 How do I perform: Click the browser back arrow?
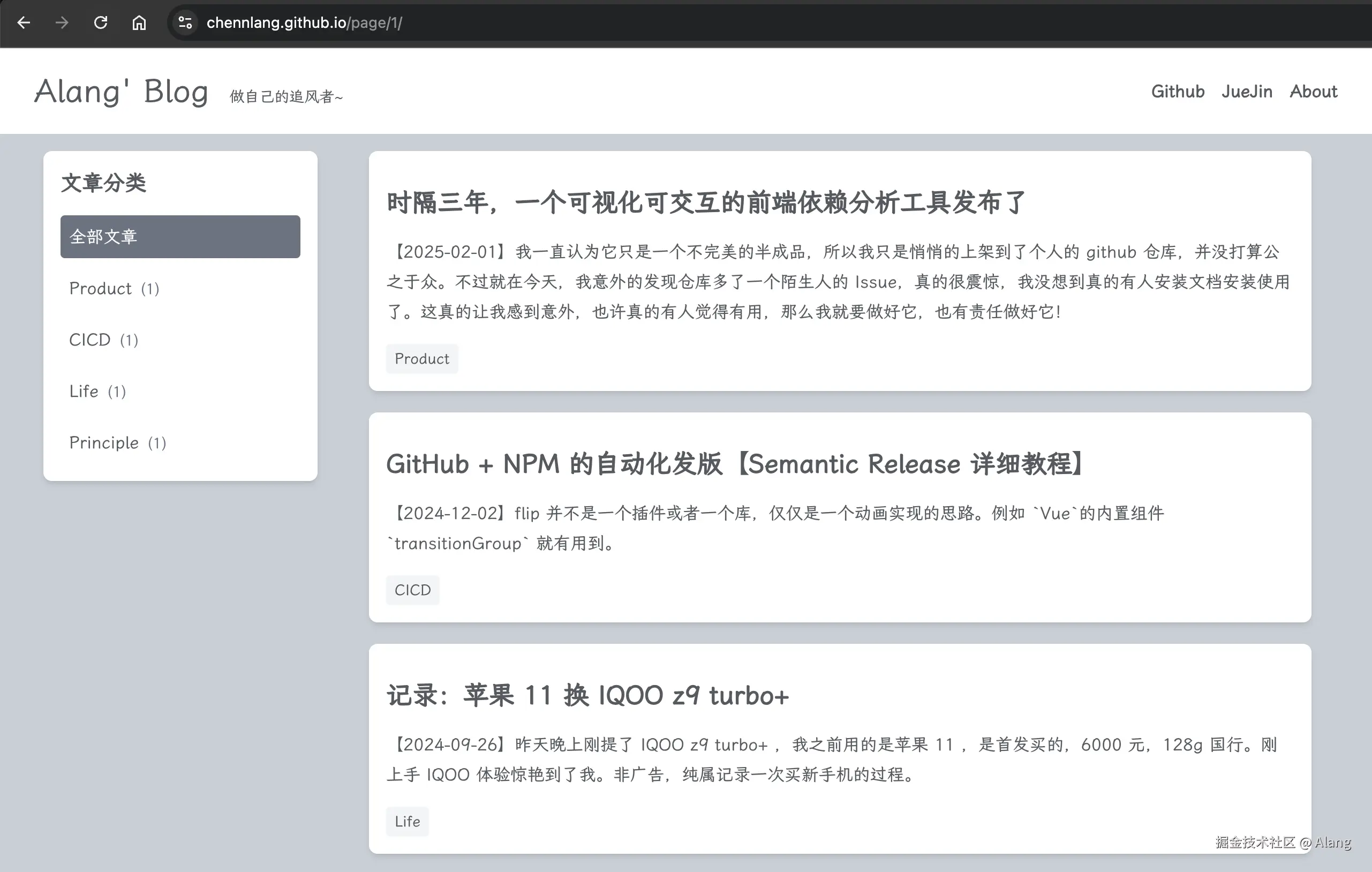[24, 23]
